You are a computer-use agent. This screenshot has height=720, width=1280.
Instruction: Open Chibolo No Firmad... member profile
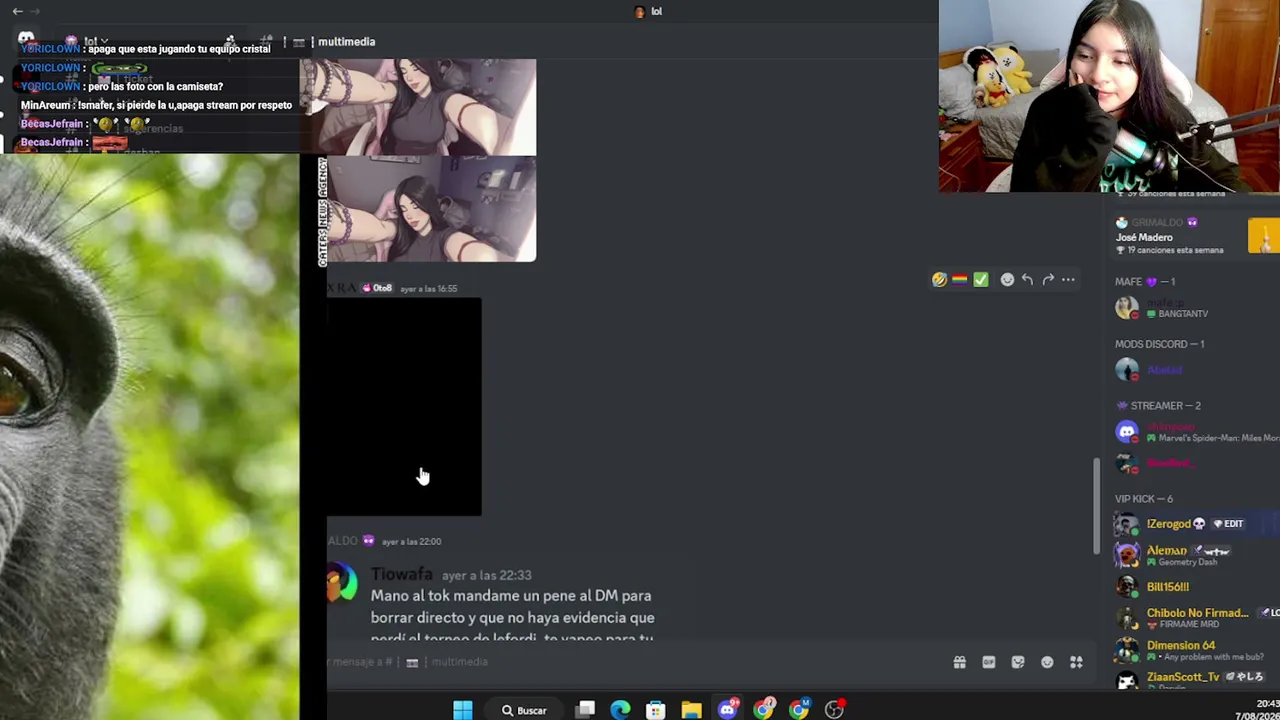[x=1195, y=617]
